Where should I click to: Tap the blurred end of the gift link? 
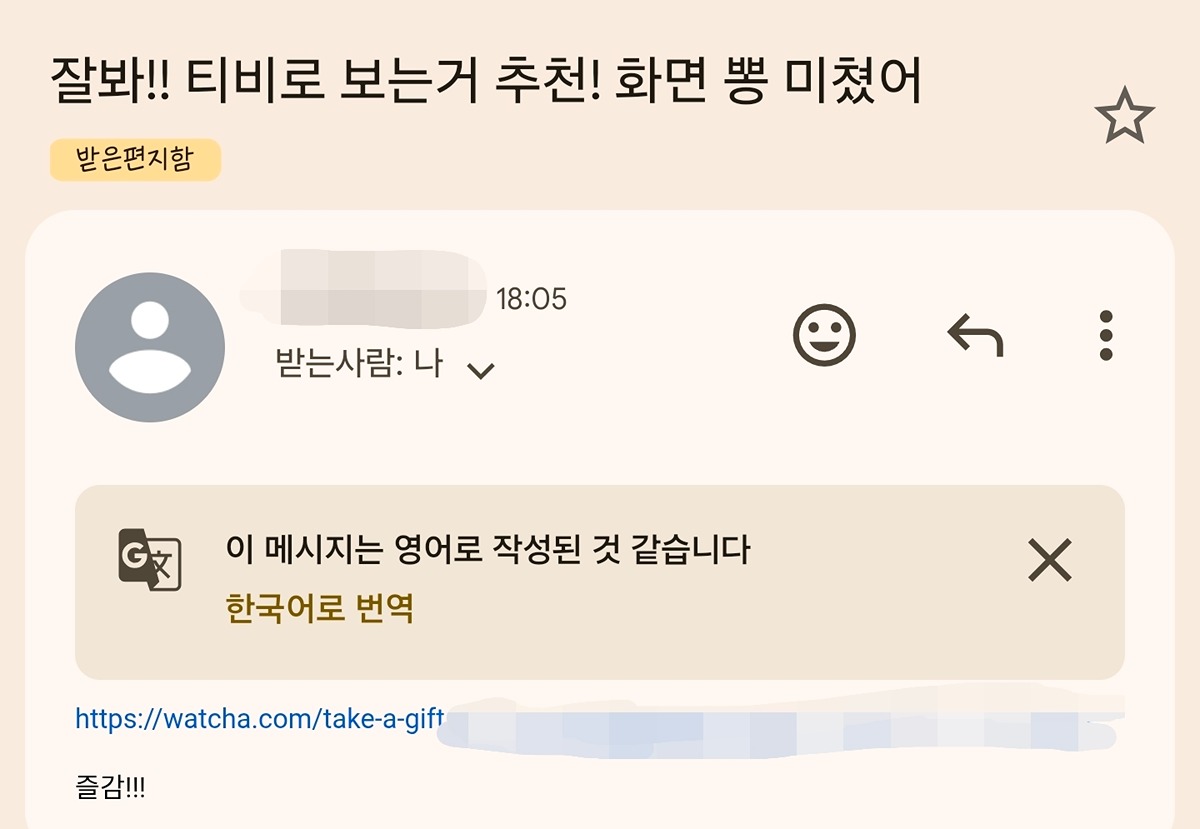[x=780, y=722]
